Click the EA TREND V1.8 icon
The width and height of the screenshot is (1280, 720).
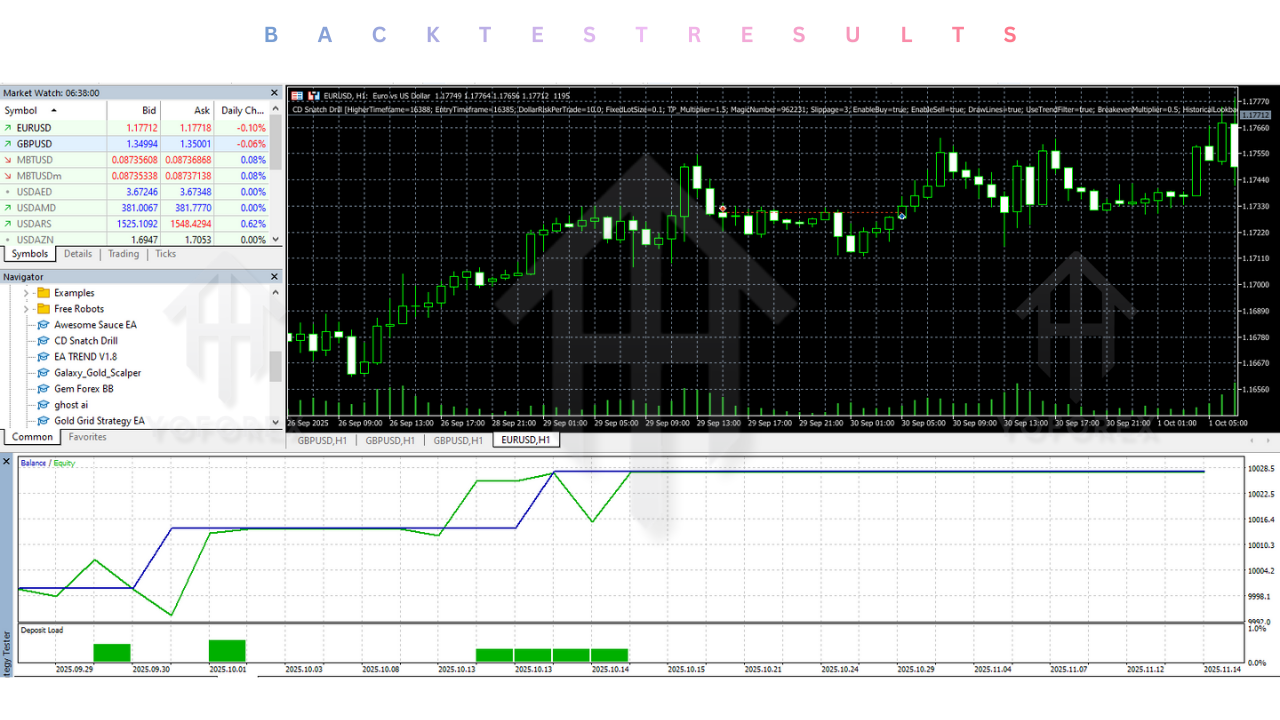[x=43, y=357]
